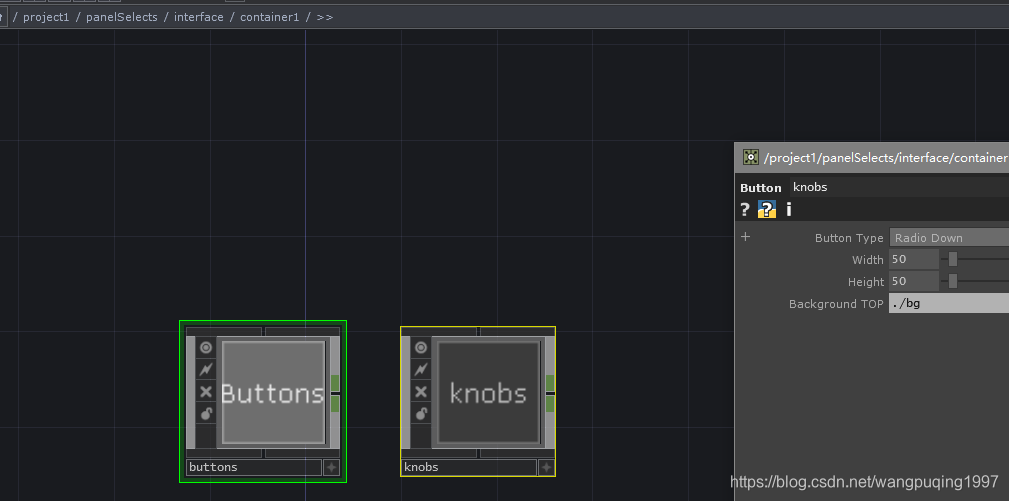Viewport: 1009px width, 501px height.
Task: Click the Button Type parameter label
Action: 849,238
